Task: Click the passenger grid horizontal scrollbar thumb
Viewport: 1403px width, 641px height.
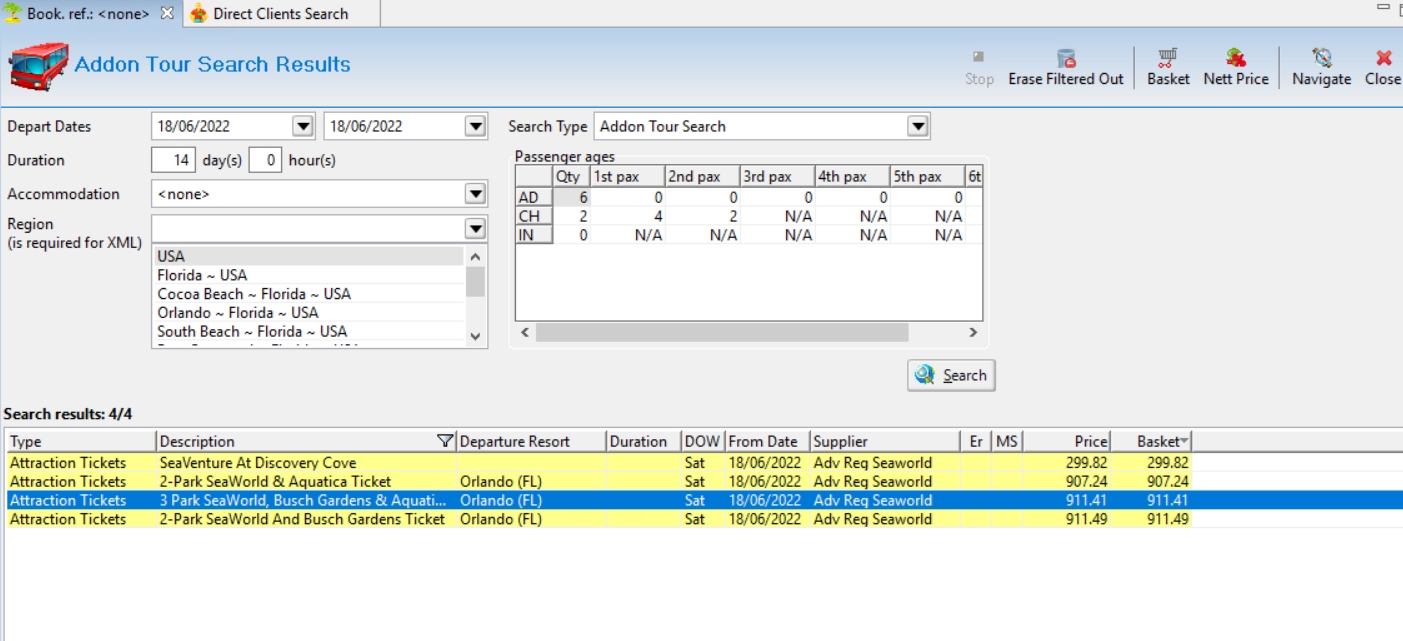Action: coord(722,332)
